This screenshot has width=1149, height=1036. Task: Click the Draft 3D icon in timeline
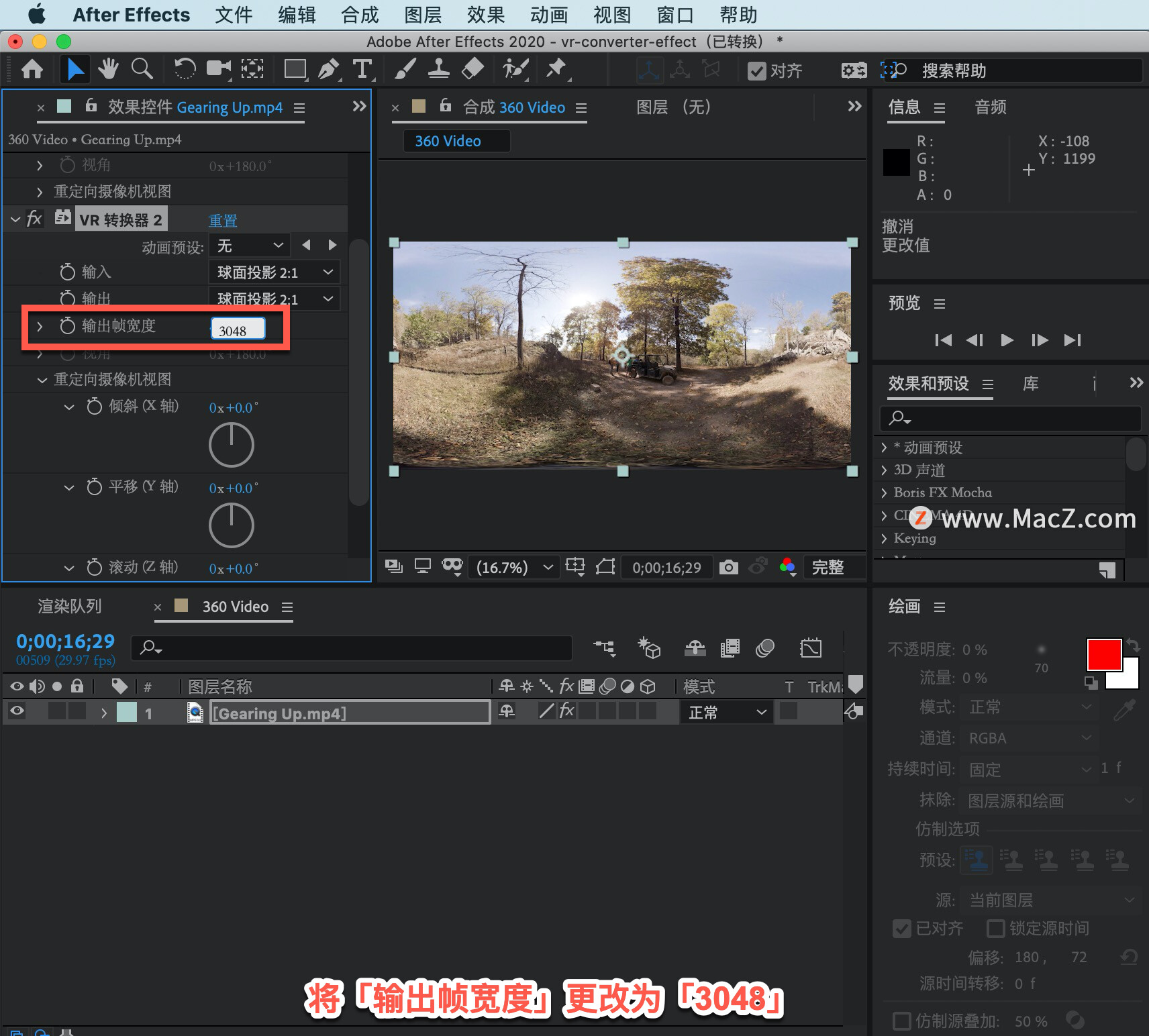[x=649, y=647]
